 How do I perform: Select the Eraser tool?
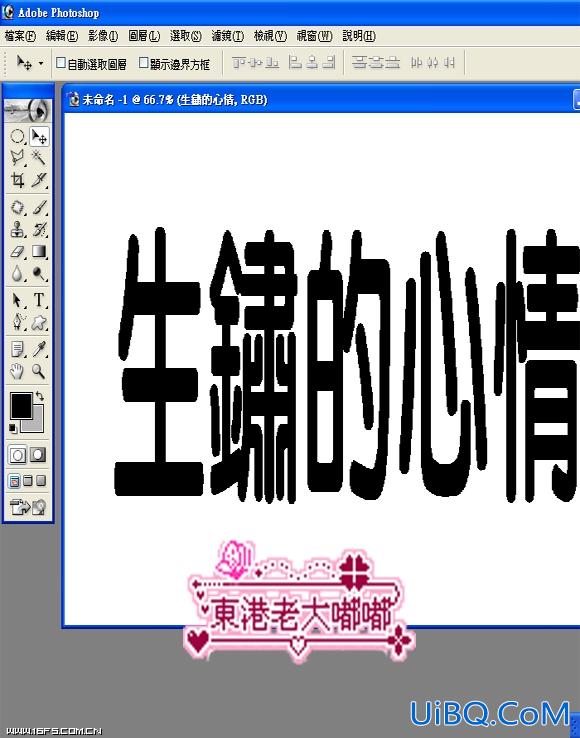coord(17,251)
